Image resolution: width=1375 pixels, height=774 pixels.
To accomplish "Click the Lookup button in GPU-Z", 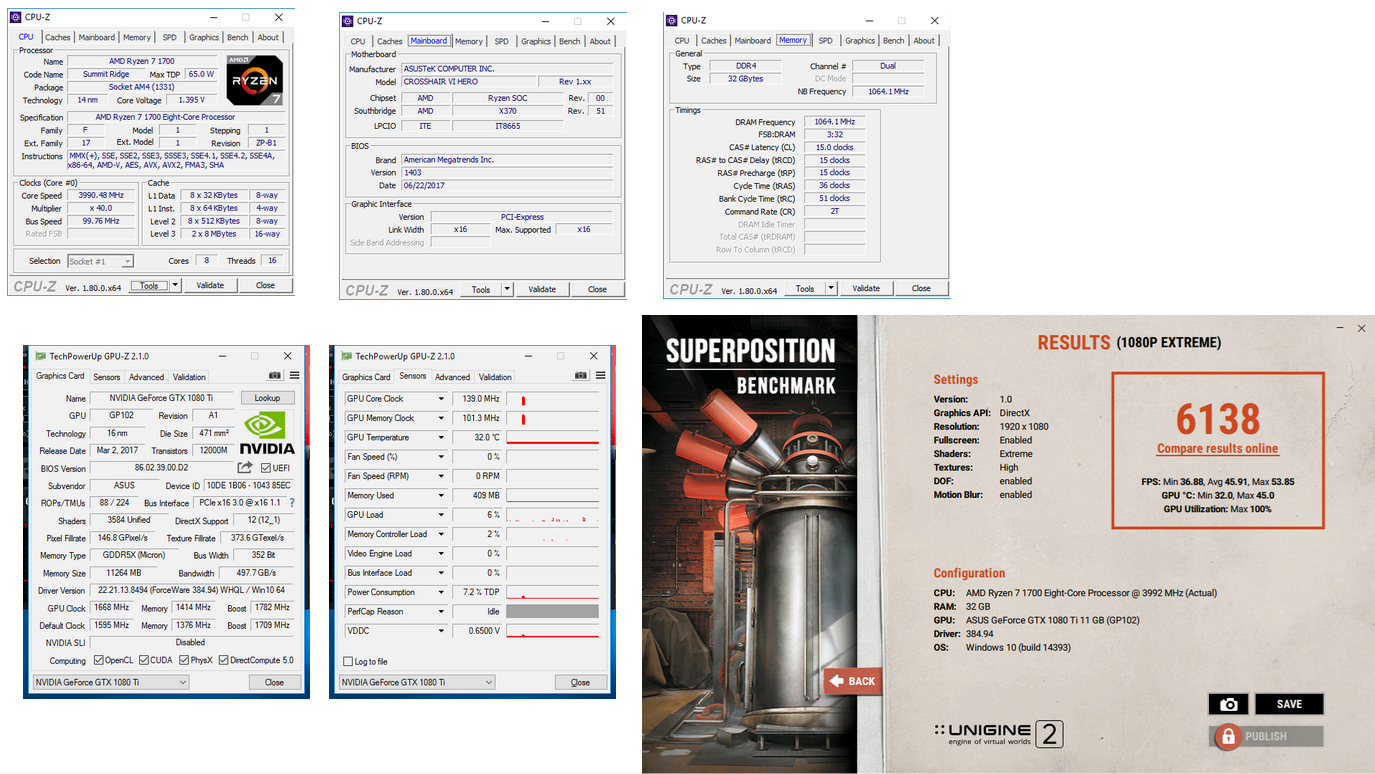I will 268,398.
